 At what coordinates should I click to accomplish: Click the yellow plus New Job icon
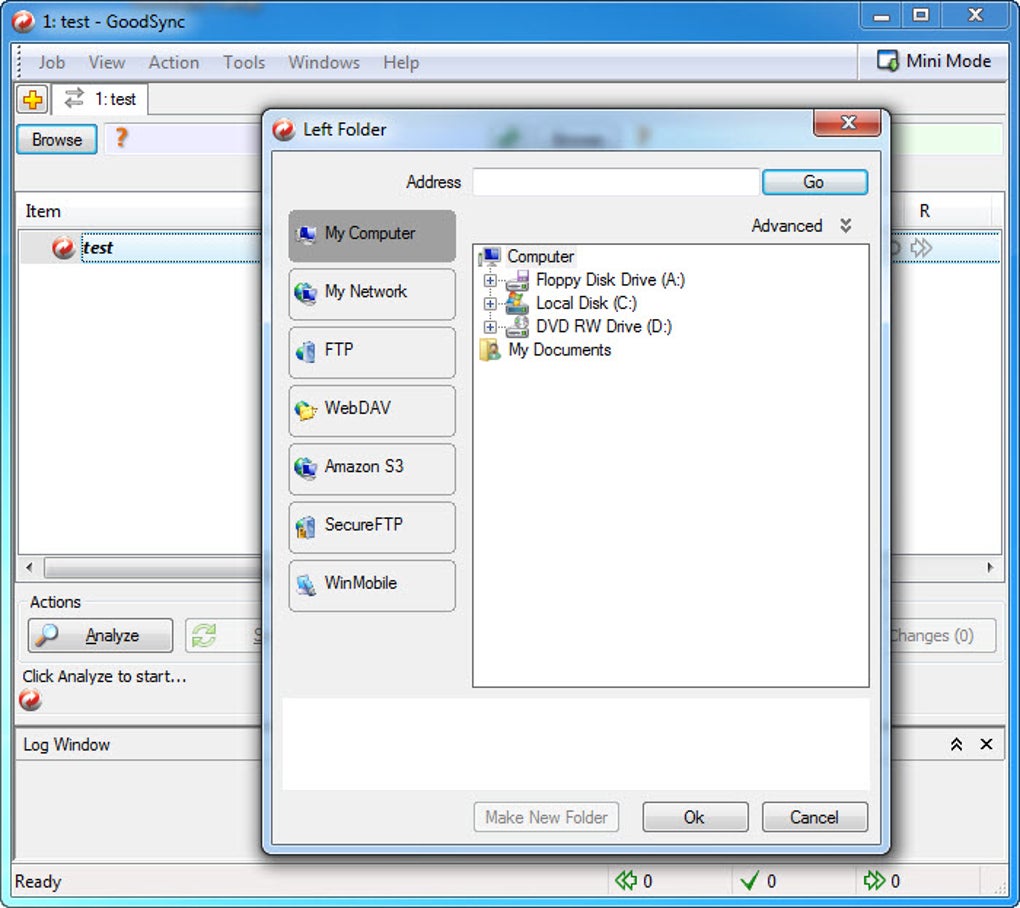(33, 100)
